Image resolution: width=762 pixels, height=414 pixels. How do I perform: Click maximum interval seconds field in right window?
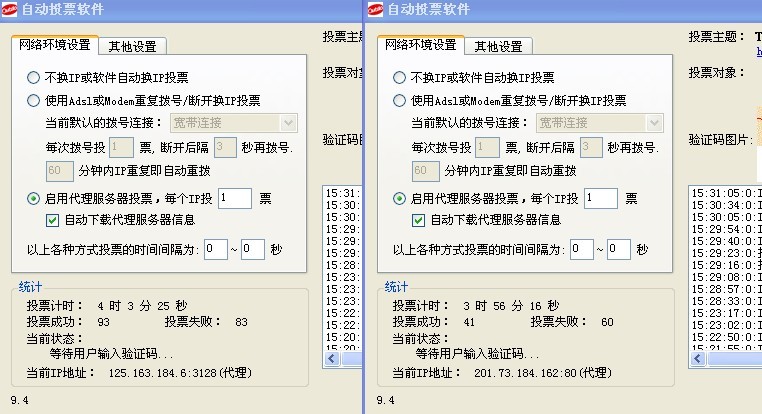(619, 249)
